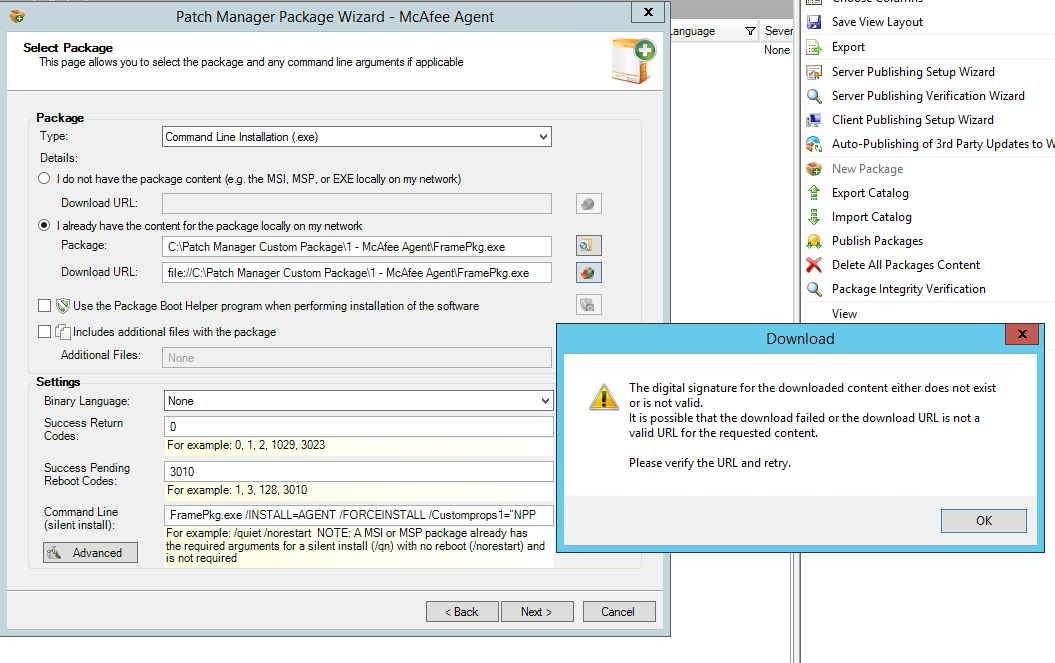The width and height of the screenshot is (1055, 663).
Task: Click the download icon next to the file:// URL
Action: click(x=589, y=273)
